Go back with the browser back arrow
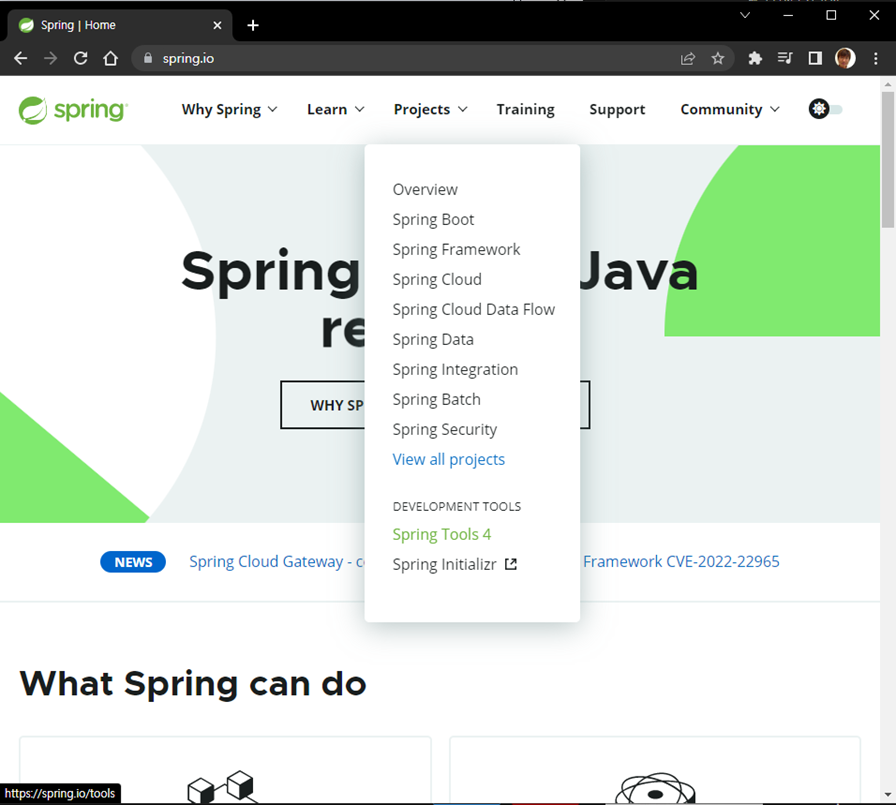Screen dimensions: 896x805 [21, 58]
